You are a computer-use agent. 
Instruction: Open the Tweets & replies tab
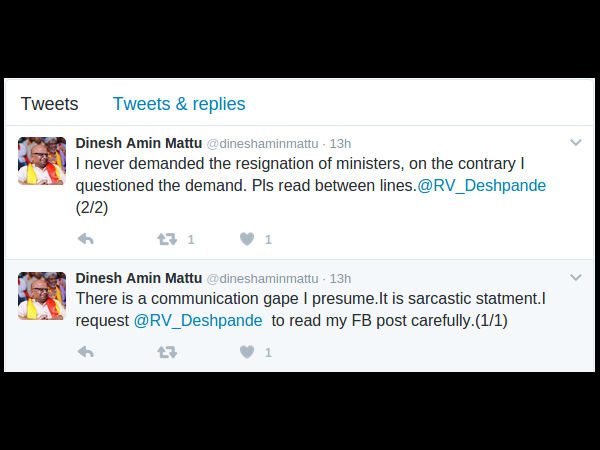point(179,104)
